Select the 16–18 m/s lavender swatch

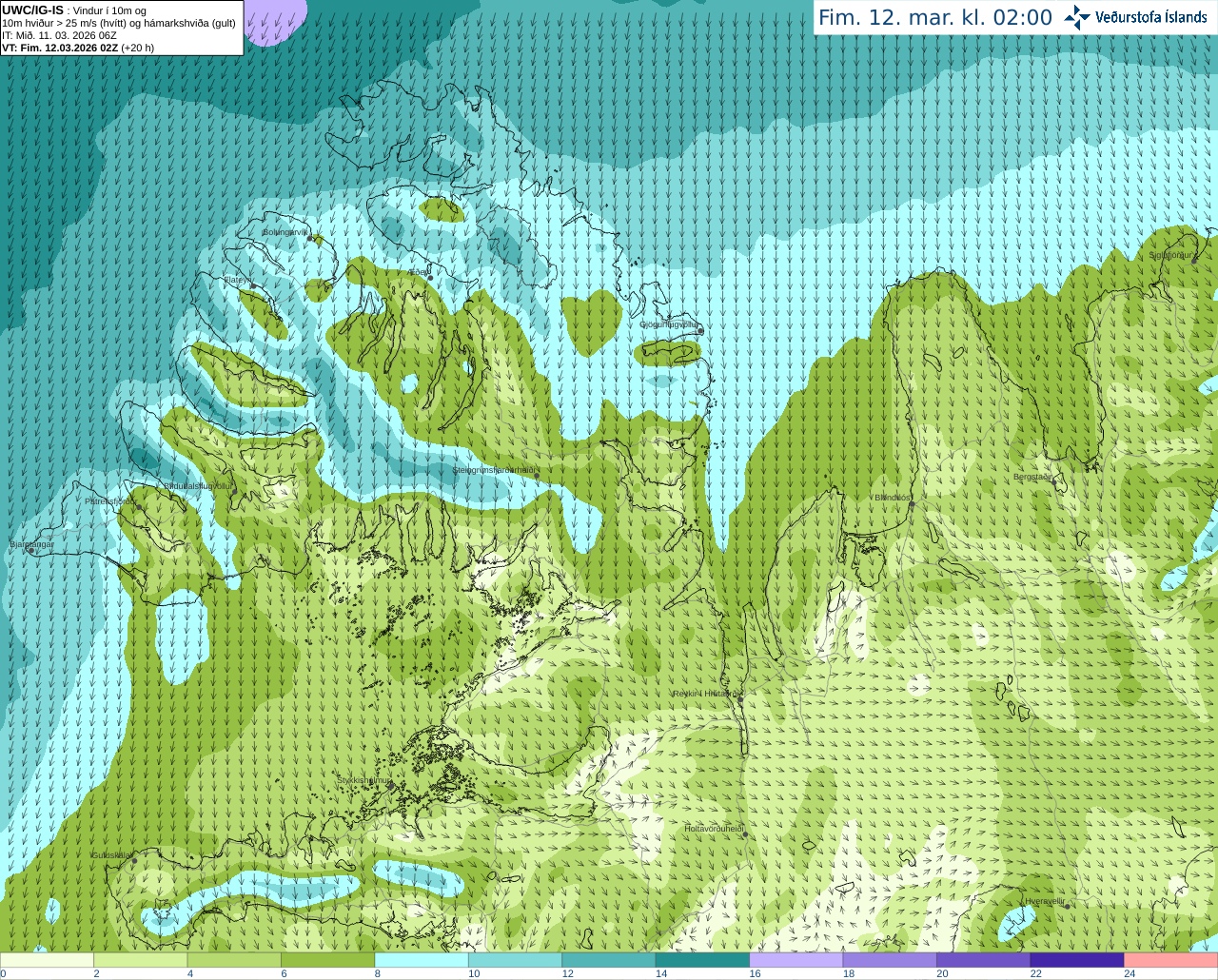796,960
